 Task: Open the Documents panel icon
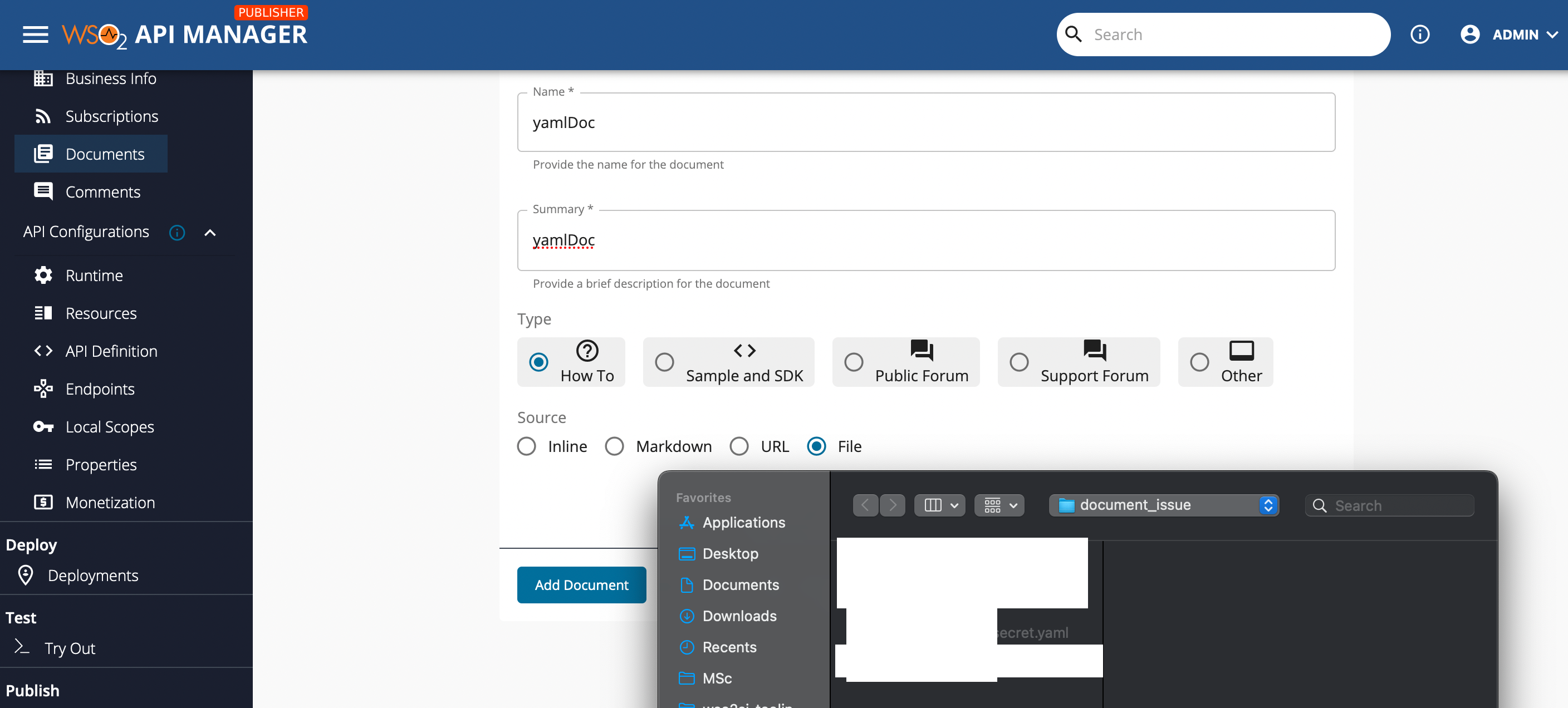point(43,154)
